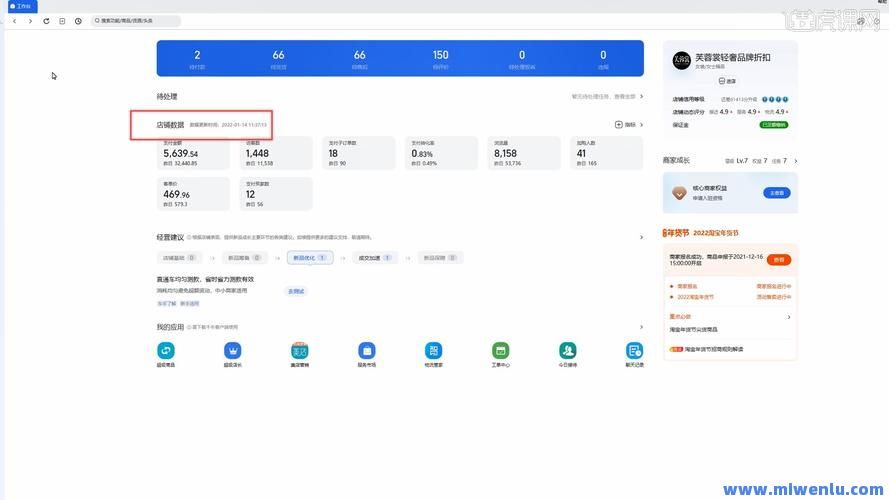Click the 去查看 button in 核心商家权益

coord(776,192)
